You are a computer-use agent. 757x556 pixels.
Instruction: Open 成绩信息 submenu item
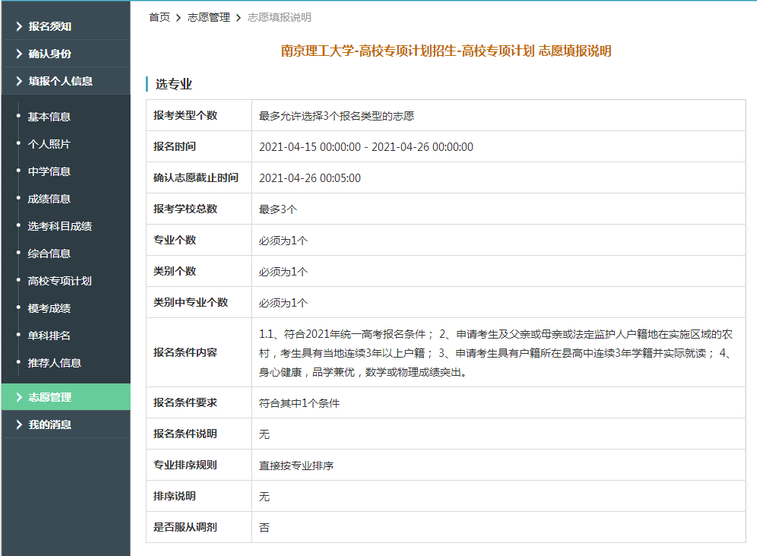[x=49, y=199]
